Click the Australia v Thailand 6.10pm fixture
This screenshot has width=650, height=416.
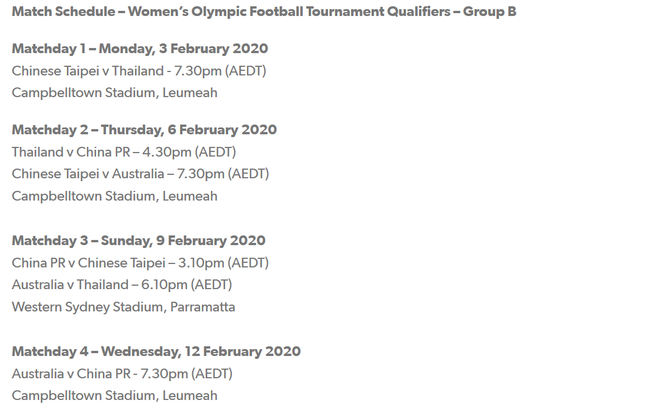pos(122,285)
